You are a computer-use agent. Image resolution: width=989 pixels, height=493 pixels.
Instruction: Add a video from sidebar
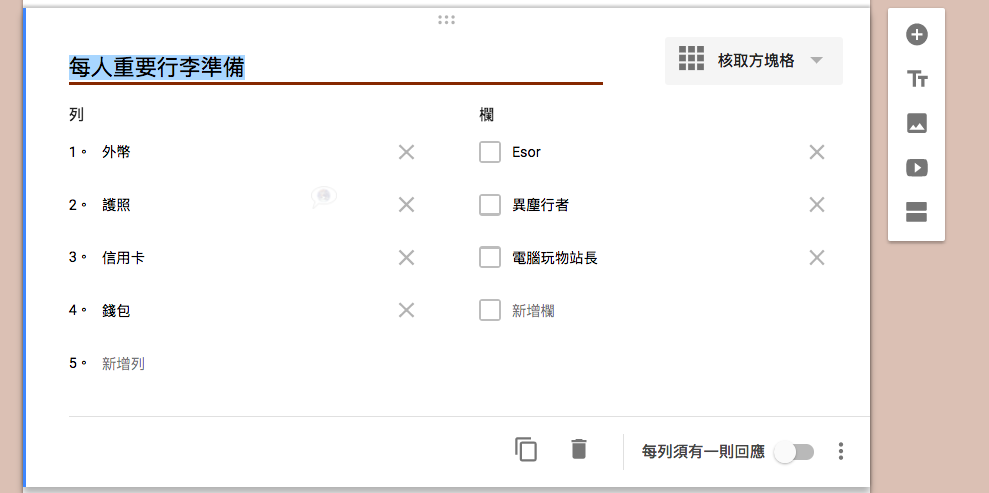click(x=916, y=168)
